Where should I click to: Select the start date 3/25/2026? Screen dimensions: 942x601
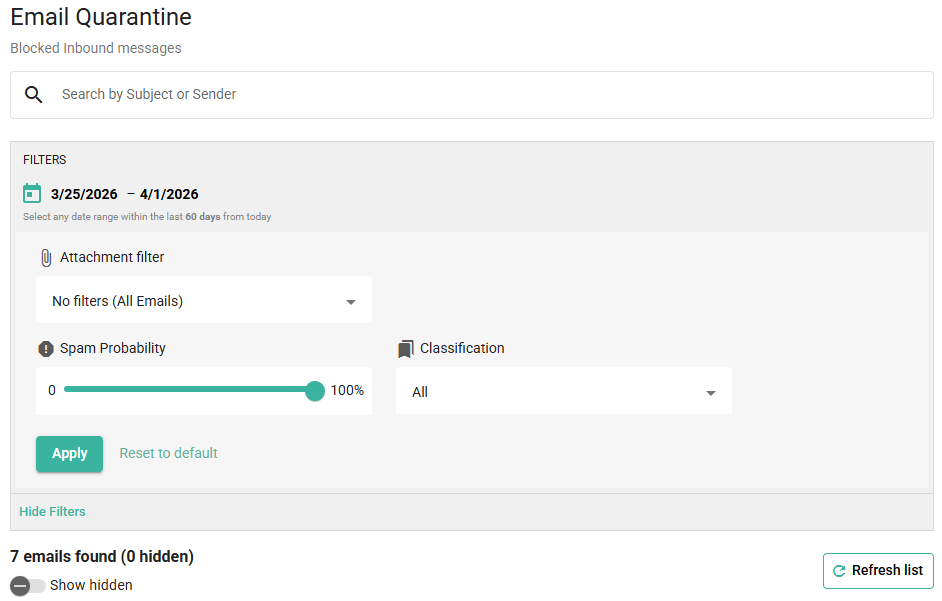point(84,194)
